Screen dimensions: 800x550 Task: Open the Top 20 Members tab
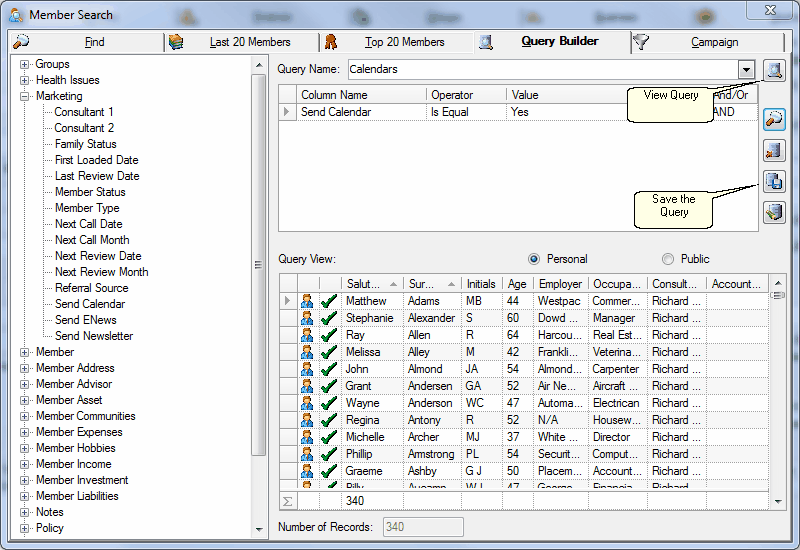[397, 42]
